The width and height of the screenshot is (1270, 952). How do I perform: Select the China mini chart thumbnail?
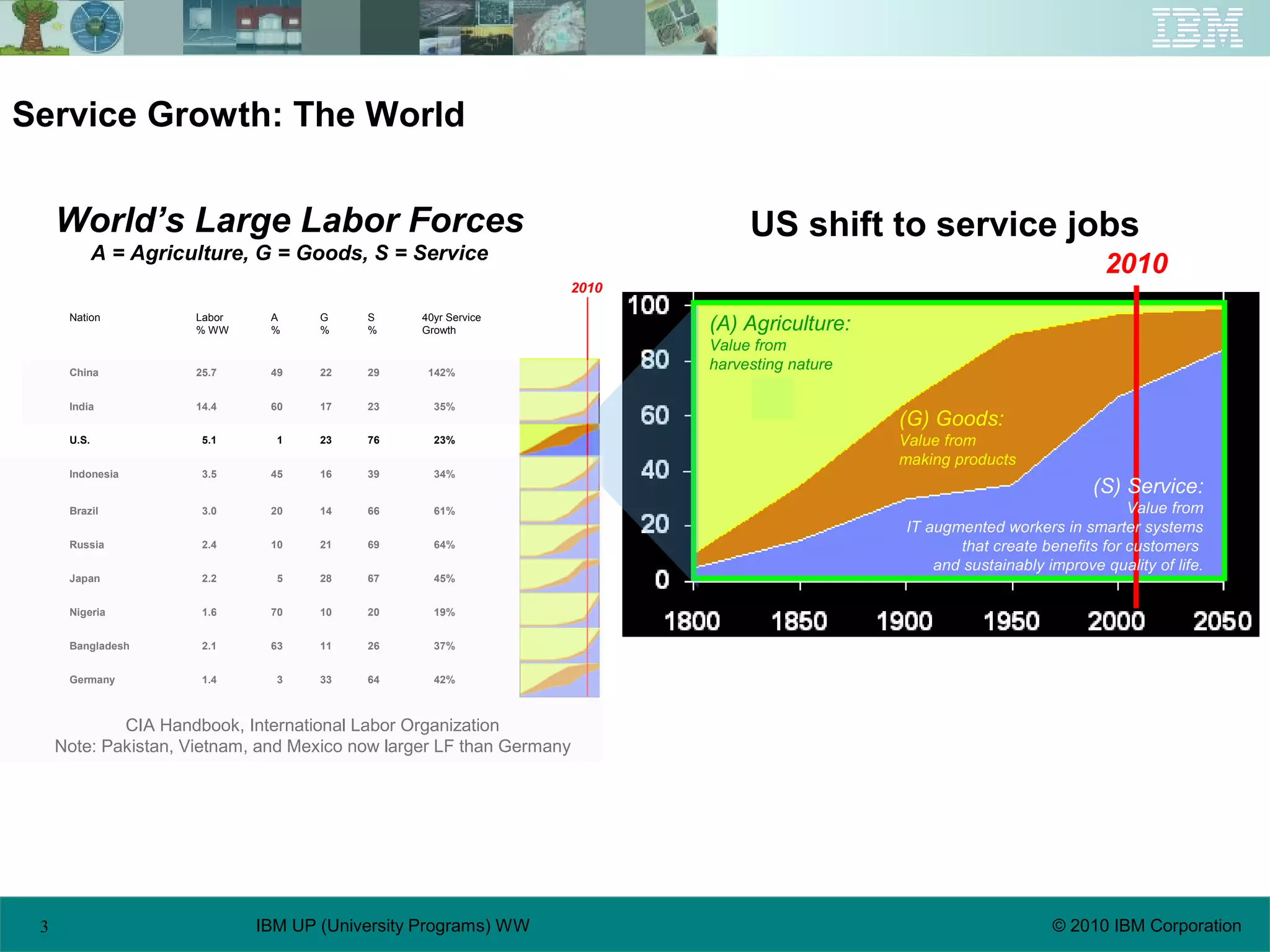click(x=559, y=374)
